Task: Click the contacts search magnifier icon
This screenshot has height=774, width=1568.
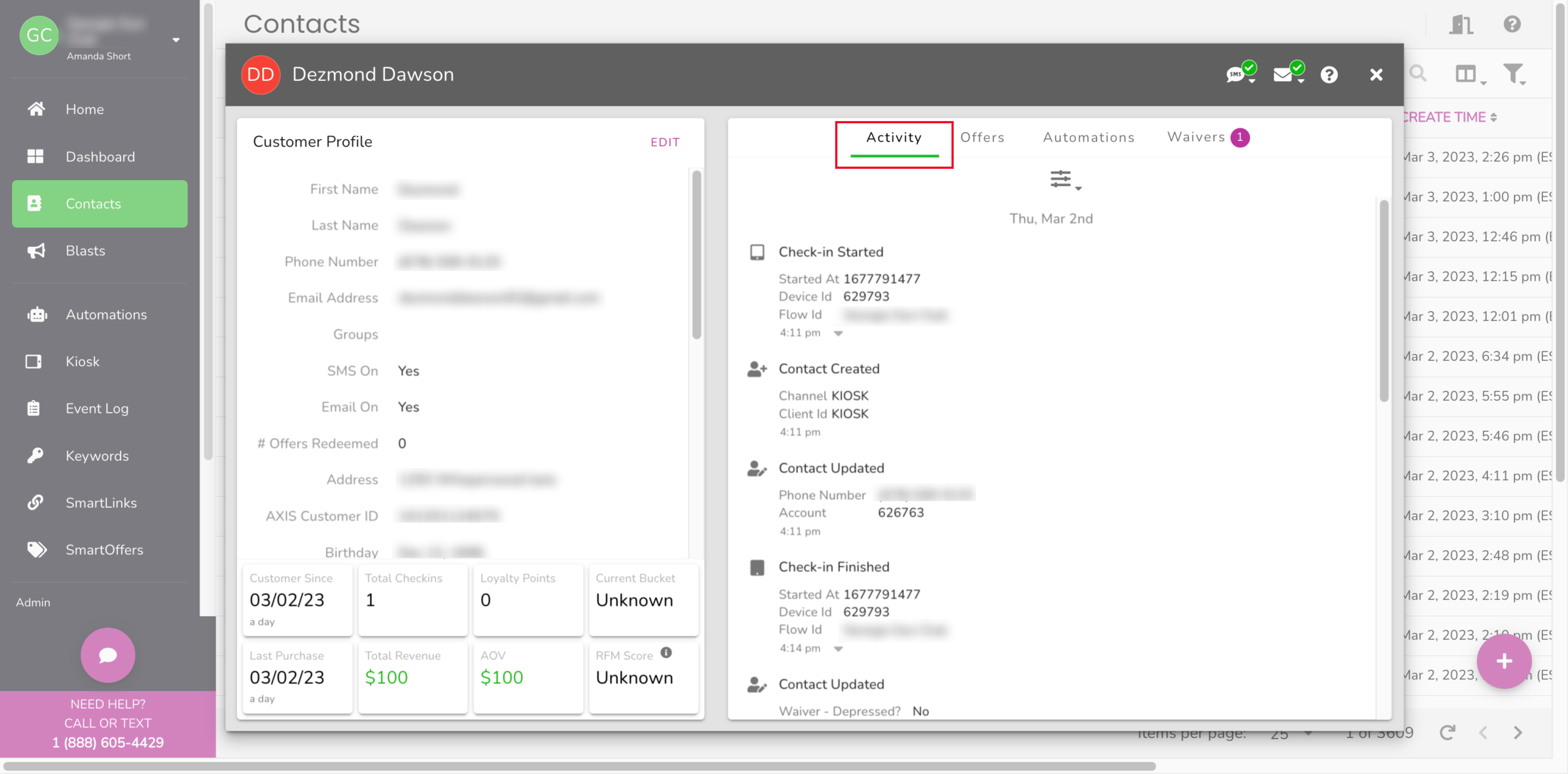Action: (x=1418, y=74)
